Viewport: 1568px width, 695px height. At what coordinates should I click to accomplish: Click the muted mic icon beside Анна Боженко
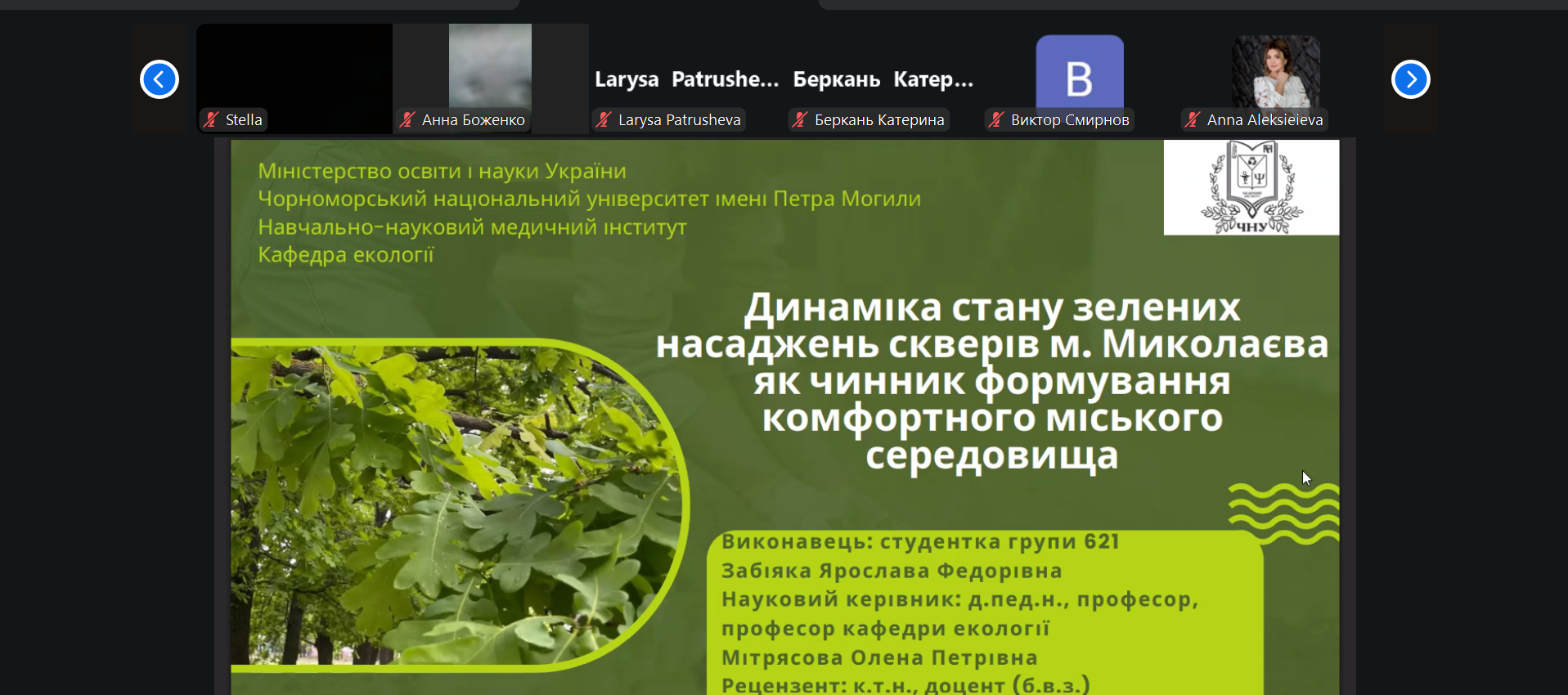(407, 119)
